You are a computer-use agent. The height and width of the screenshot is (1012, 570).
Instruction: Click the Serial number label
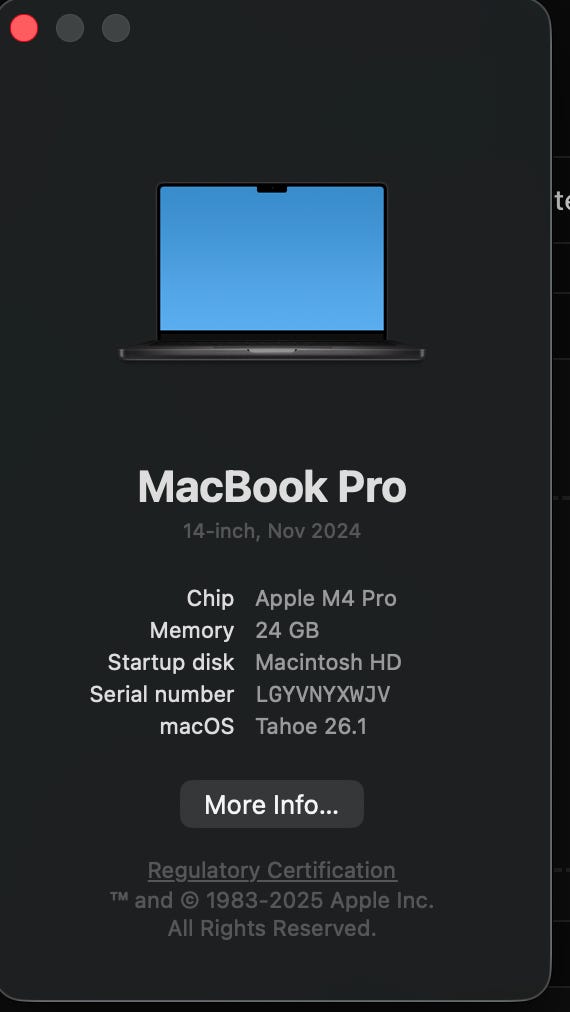(x=162, y=694)
